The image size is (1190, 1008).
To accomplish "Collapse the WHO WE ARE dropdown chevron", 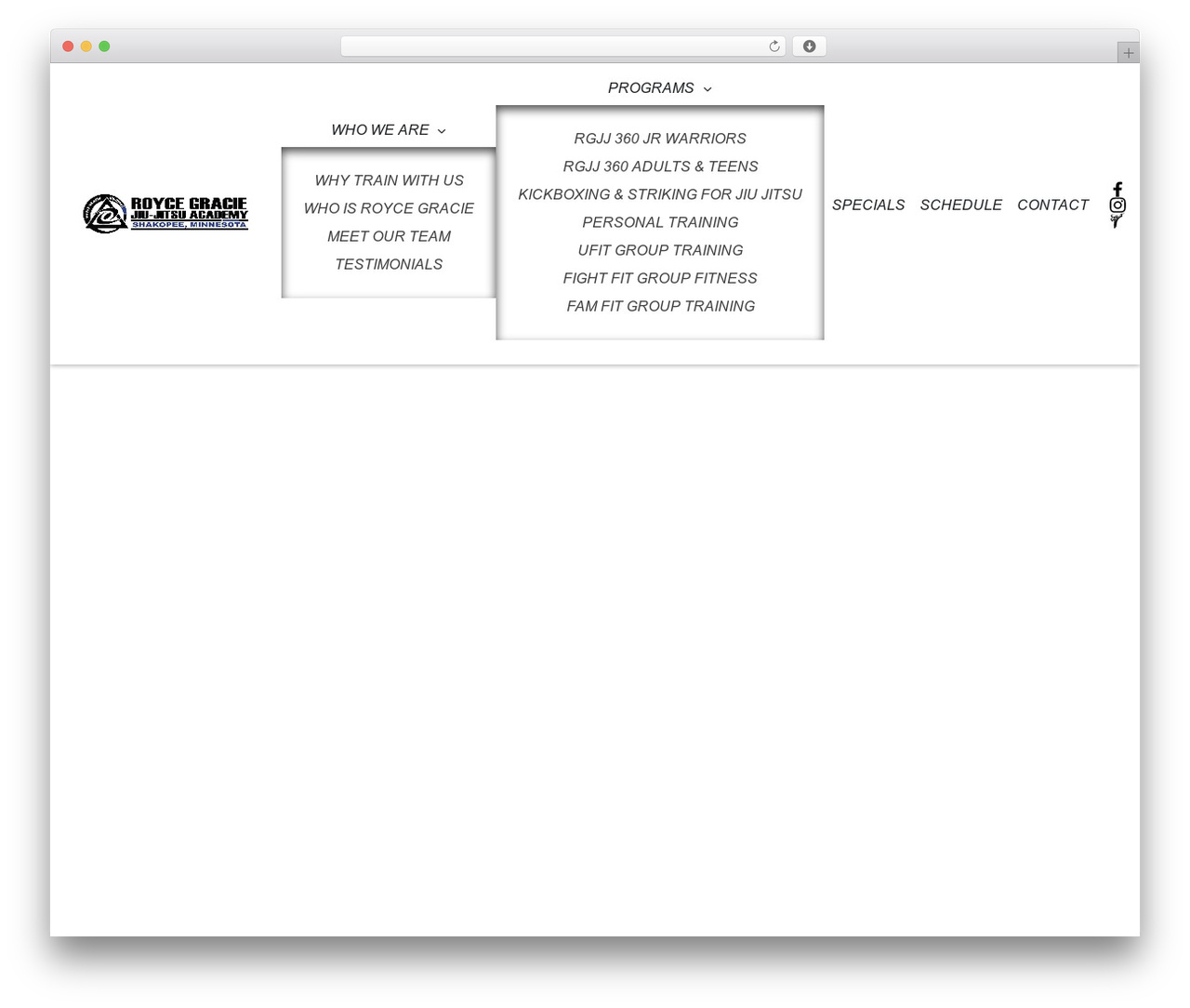I will click(442, 131).
